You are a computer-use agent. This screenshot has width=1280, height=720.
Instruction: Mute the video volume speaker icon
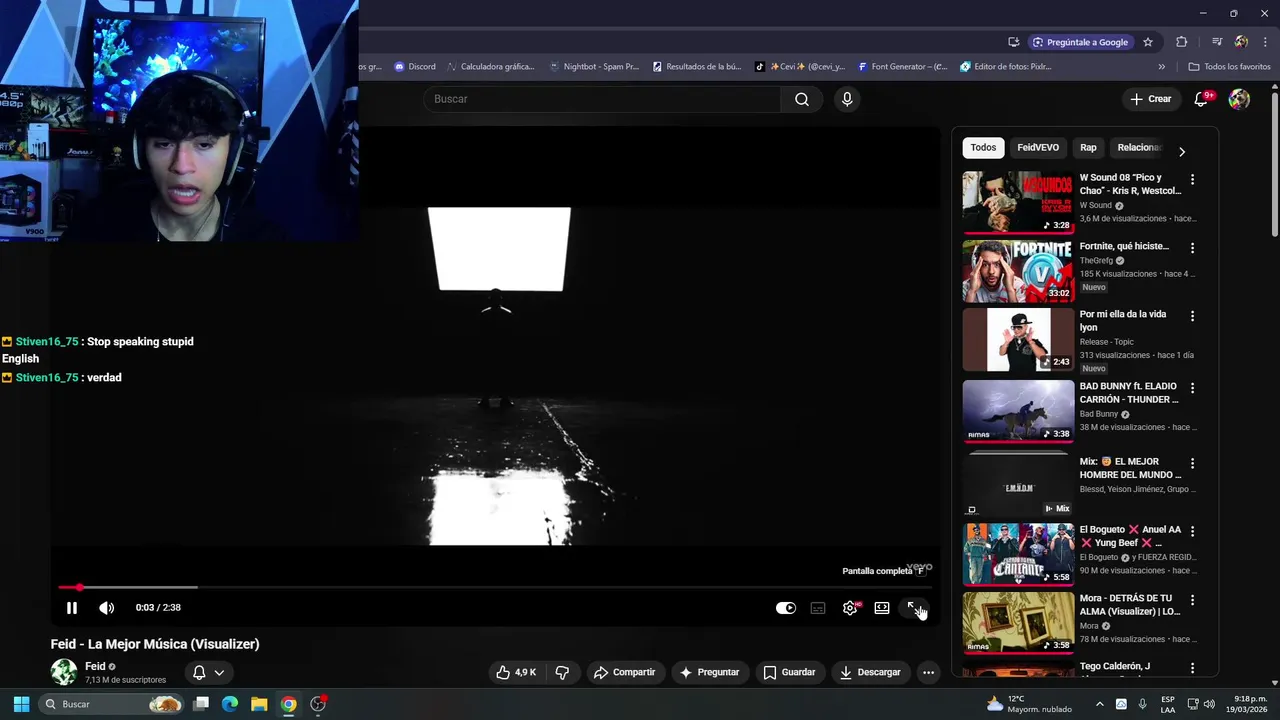107,608
